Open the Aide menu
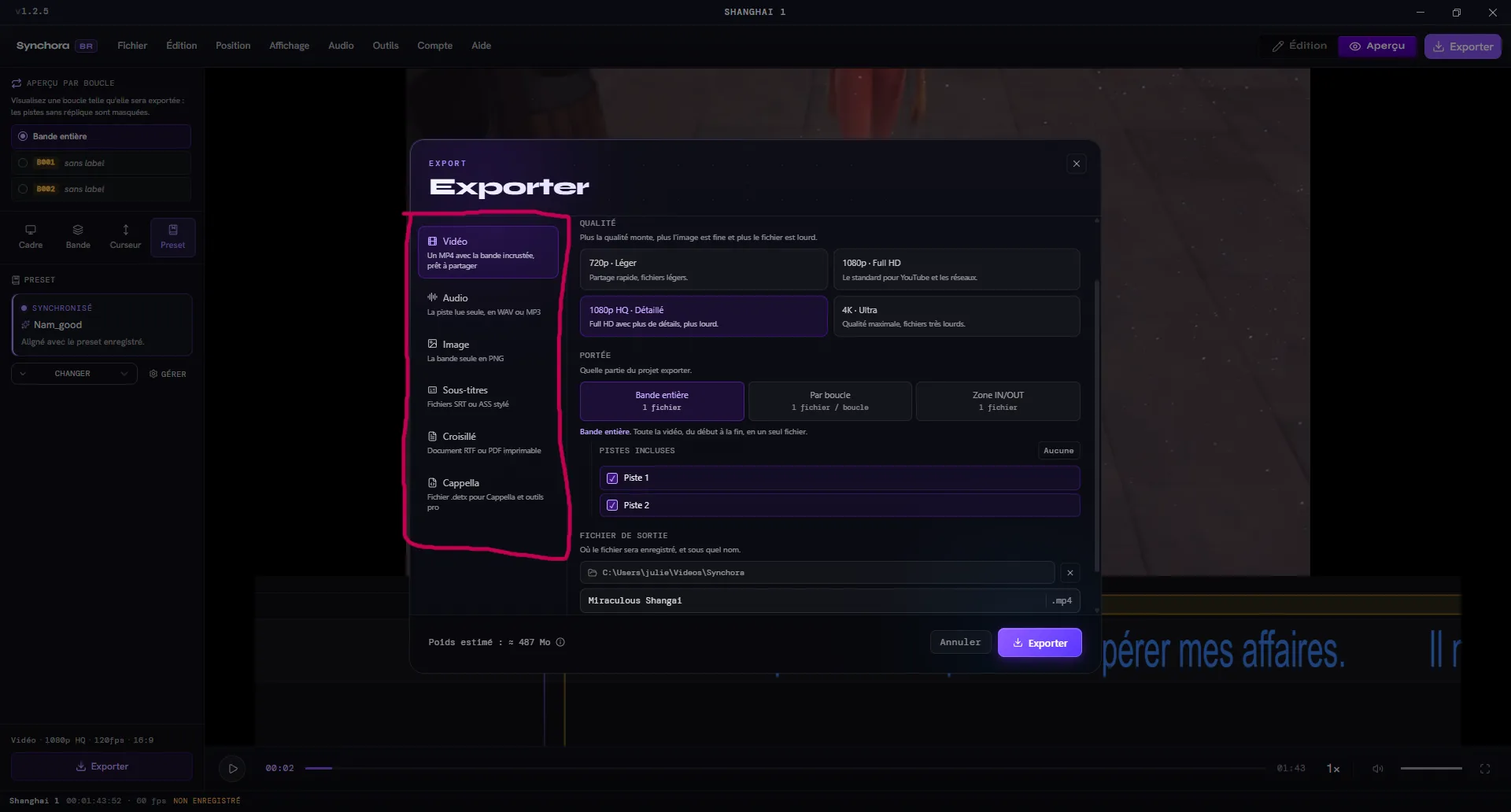The image size is (1511, 812). tap(482, 46)
